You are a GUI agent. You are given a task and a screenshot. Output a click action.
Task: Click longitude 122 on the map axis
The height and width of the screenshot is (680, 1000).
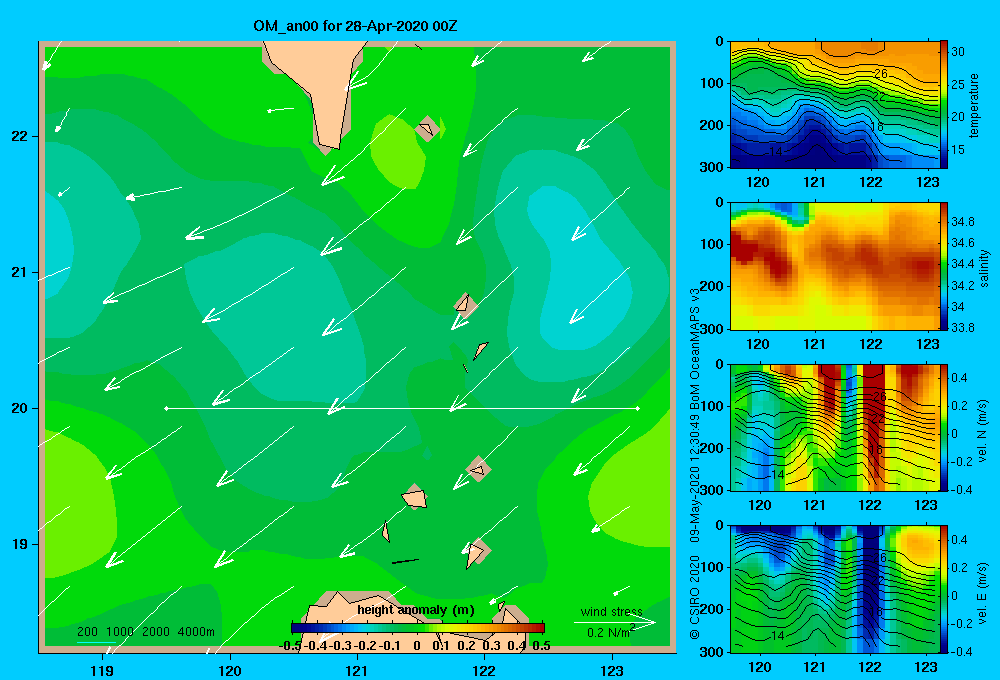point(484,670)
